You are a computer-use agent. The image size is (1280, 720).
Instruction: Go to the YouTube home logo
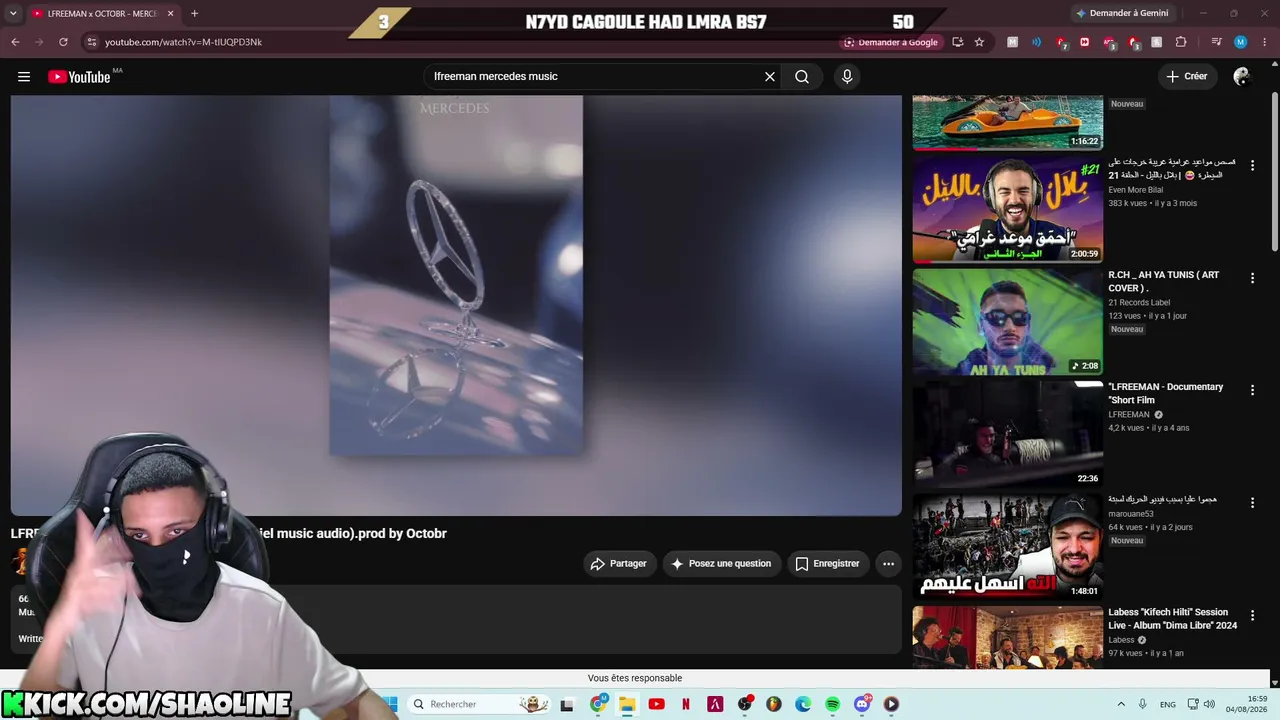pyautogui.click(x=79, y=77)
